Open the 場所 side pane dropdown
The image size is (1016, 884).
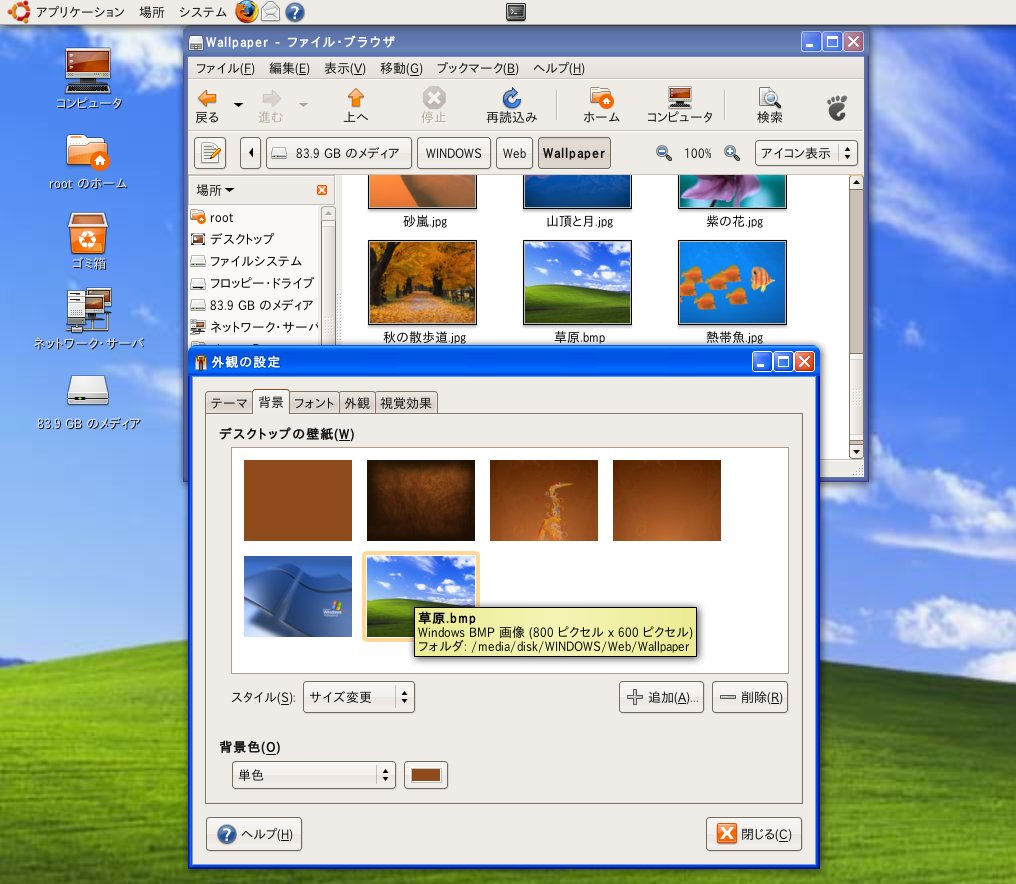(215, 190)
